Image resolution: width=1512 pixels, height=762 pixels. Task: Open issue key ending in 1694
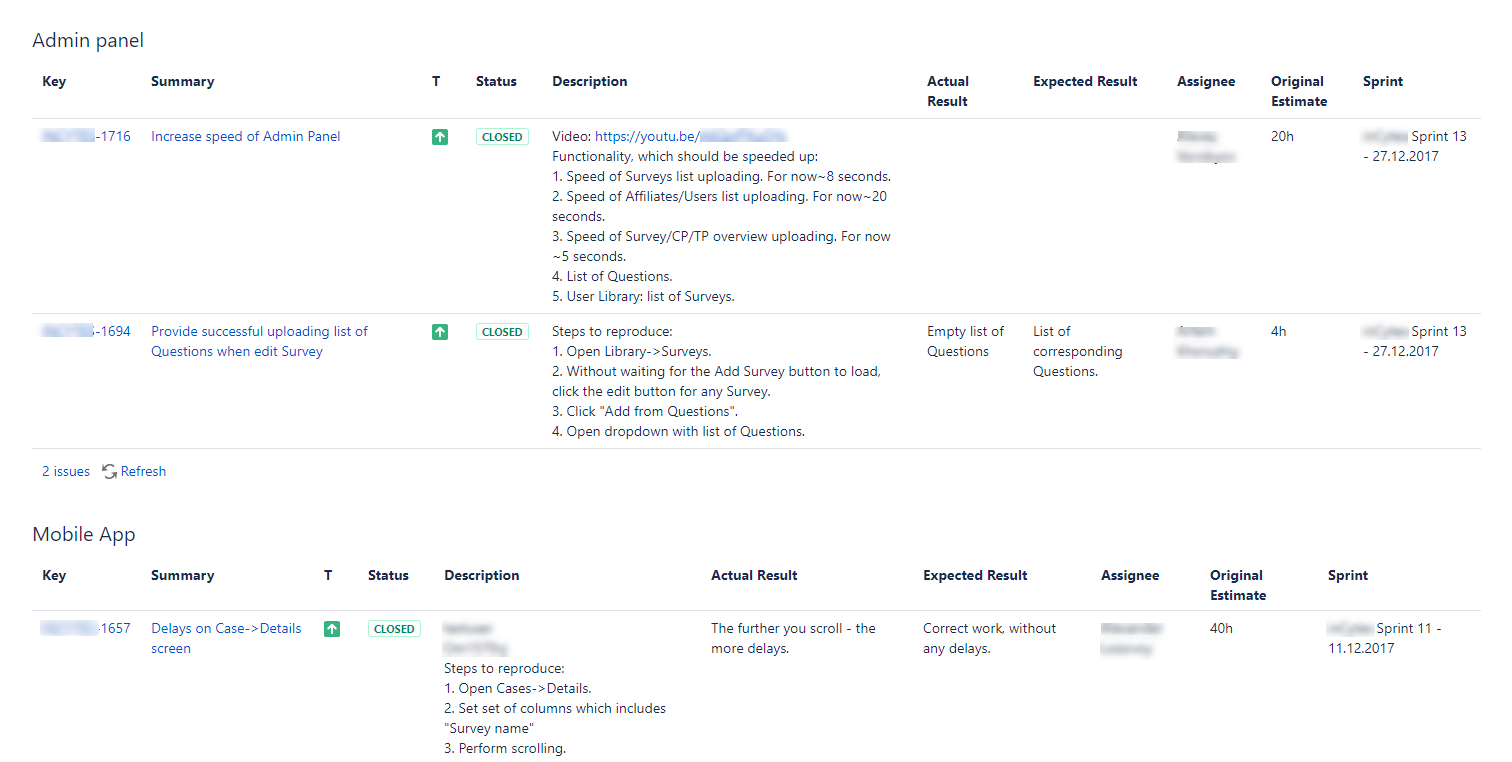pyautogui.click(x=86, y=332)
